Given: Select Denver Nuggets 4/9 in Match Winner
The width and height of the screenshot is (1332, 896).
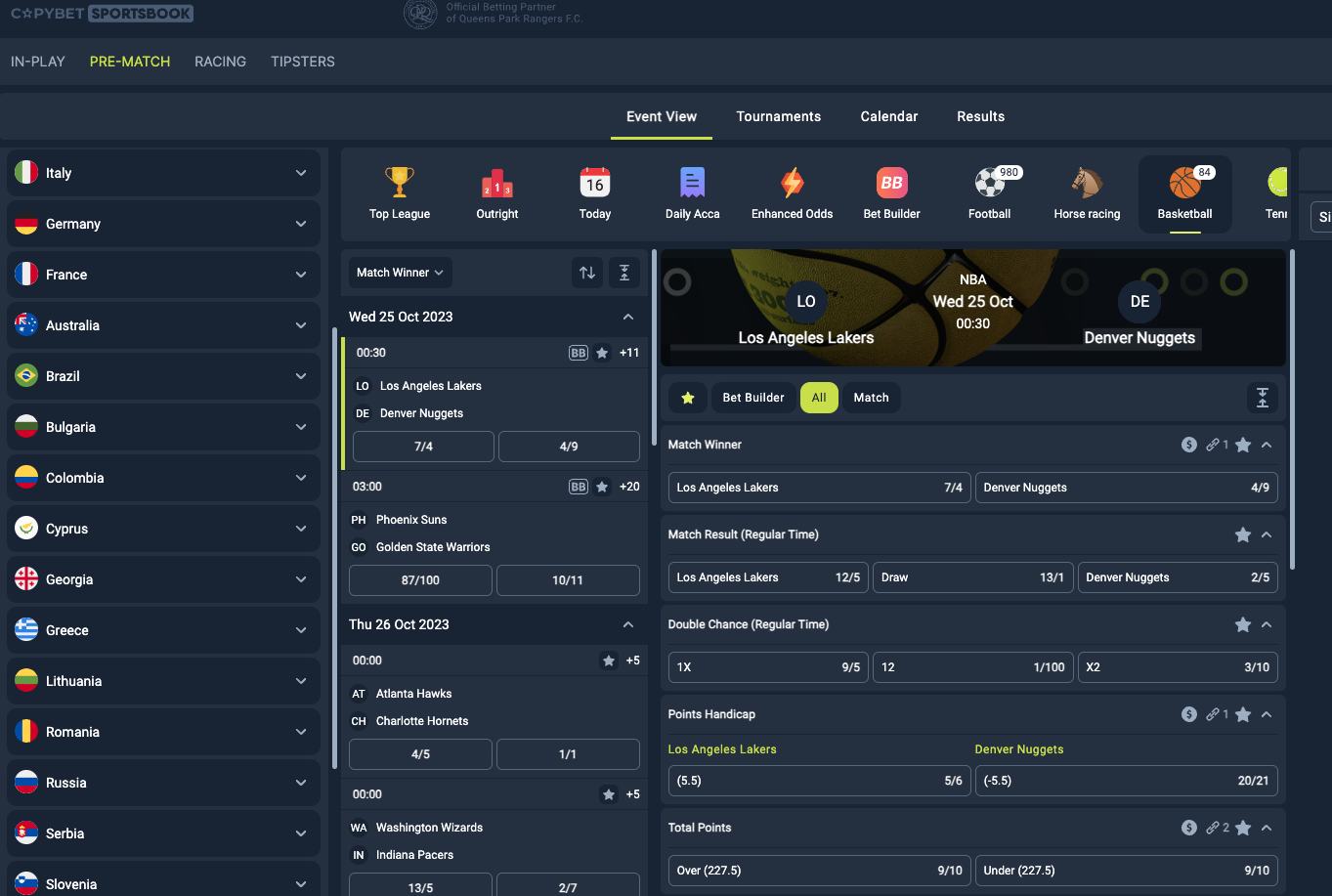Looking at the screenshot, I should tap(1127, 488).
